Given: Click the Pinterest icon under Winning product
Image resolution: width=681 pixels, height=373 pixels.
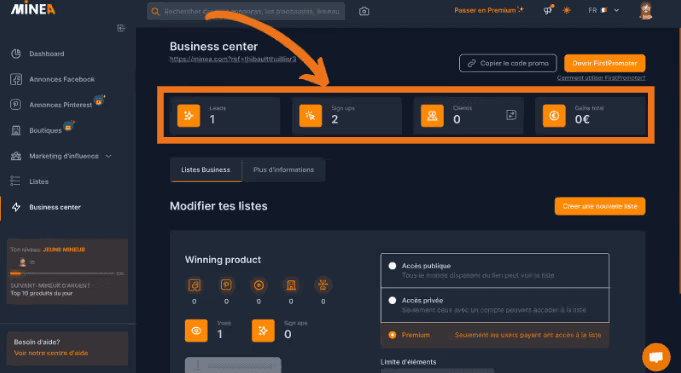Looking at the screenshot, I should (x=226, y=285).
